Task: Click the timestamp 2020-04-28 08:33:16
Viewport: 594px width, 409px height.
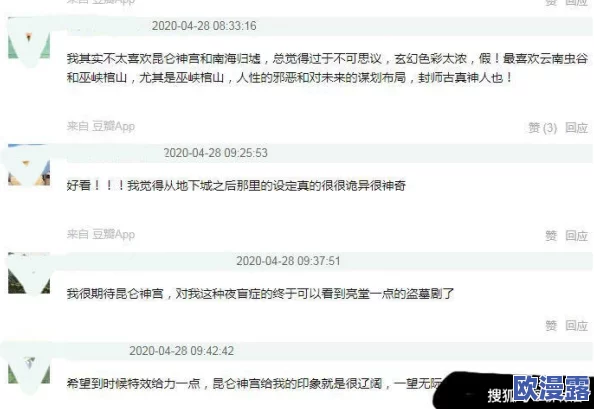Action: coord(204,26)
